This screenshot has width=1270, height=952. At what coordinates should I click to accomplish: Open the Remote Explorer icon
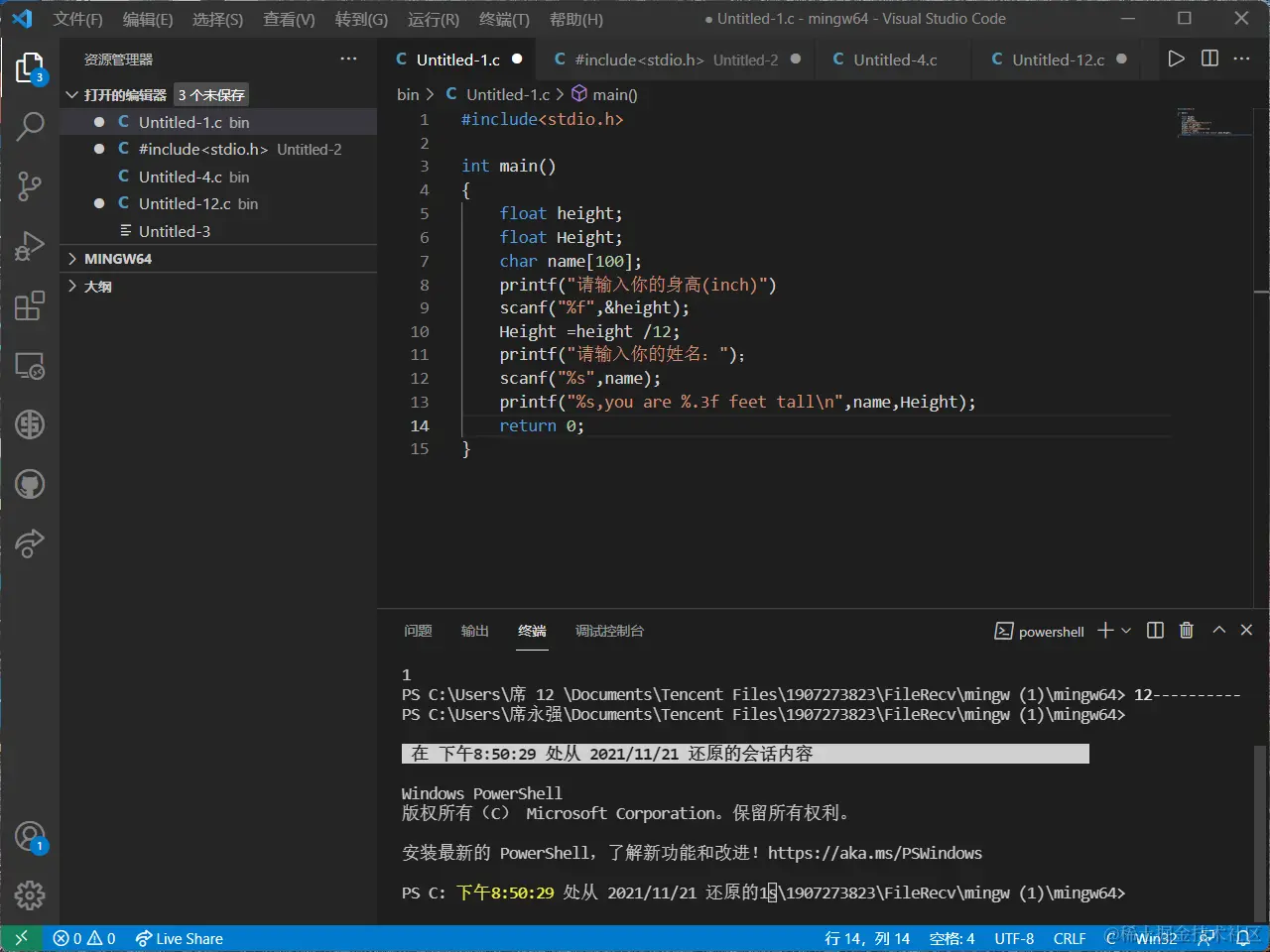click(x=30, y=365)
